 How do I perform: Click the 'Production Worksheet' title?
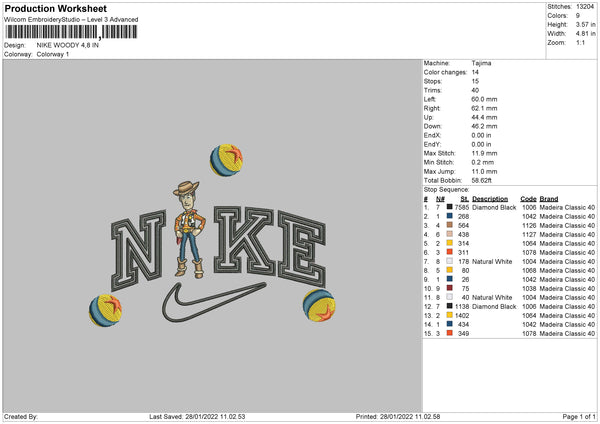[x=55, y=8]
